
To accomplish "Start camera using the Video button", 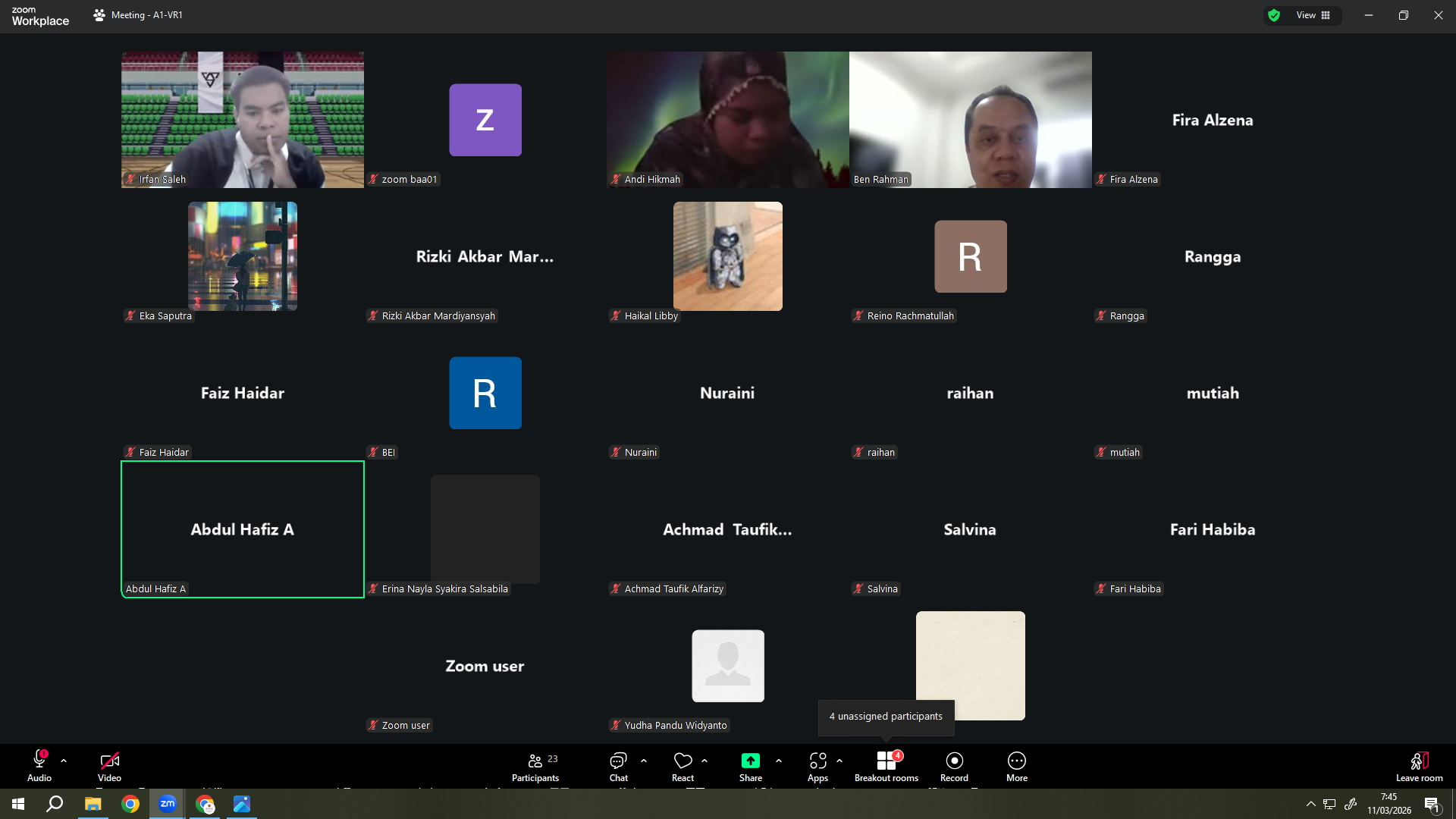I will click(x=109, y=766).
